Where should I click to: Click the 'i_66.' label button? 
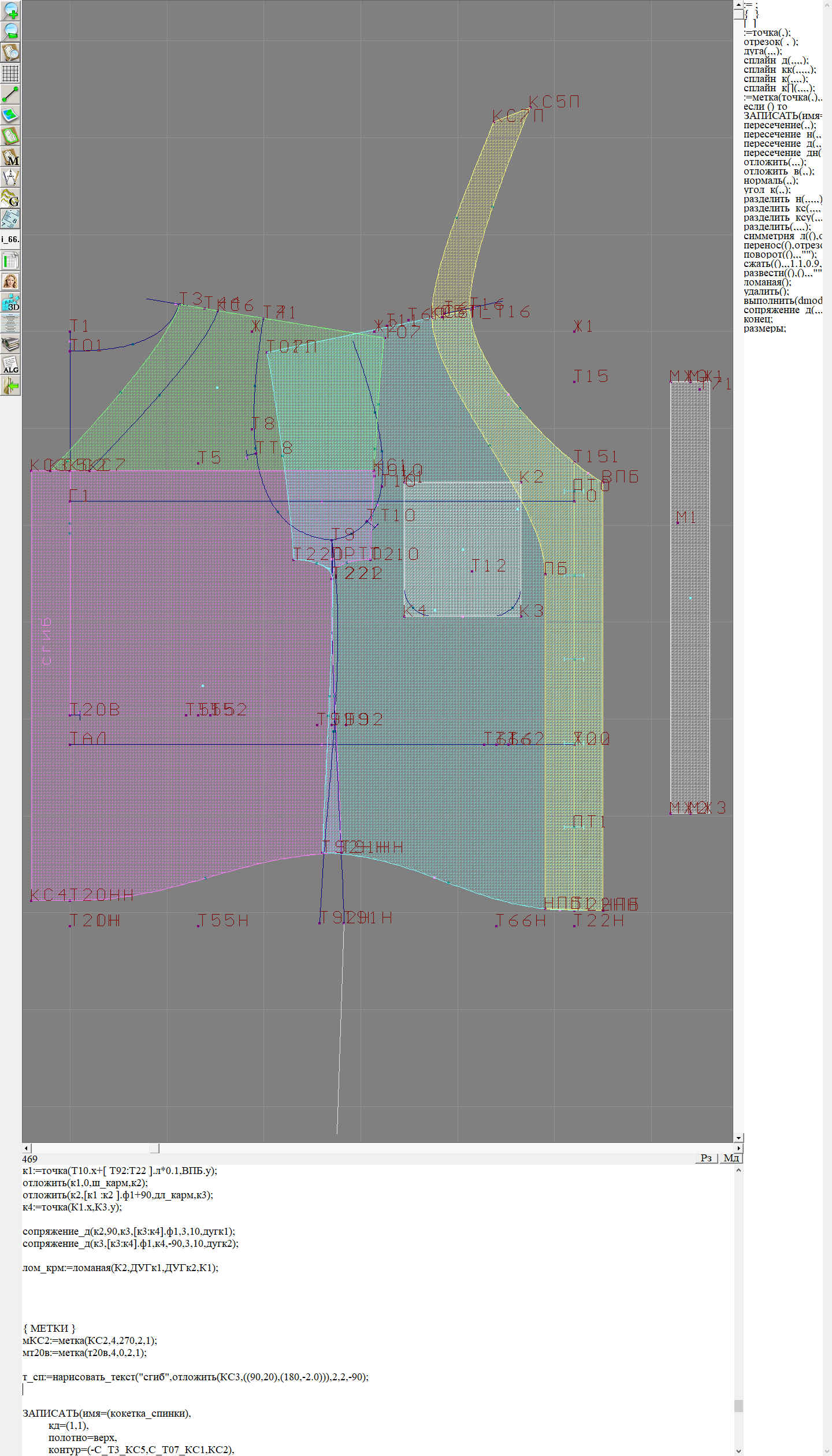(10, 239)
